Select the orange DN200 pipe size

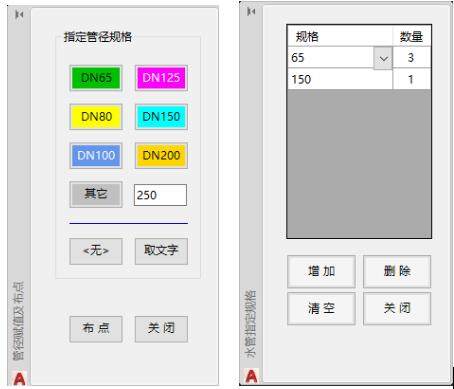[x=161, y=156]
